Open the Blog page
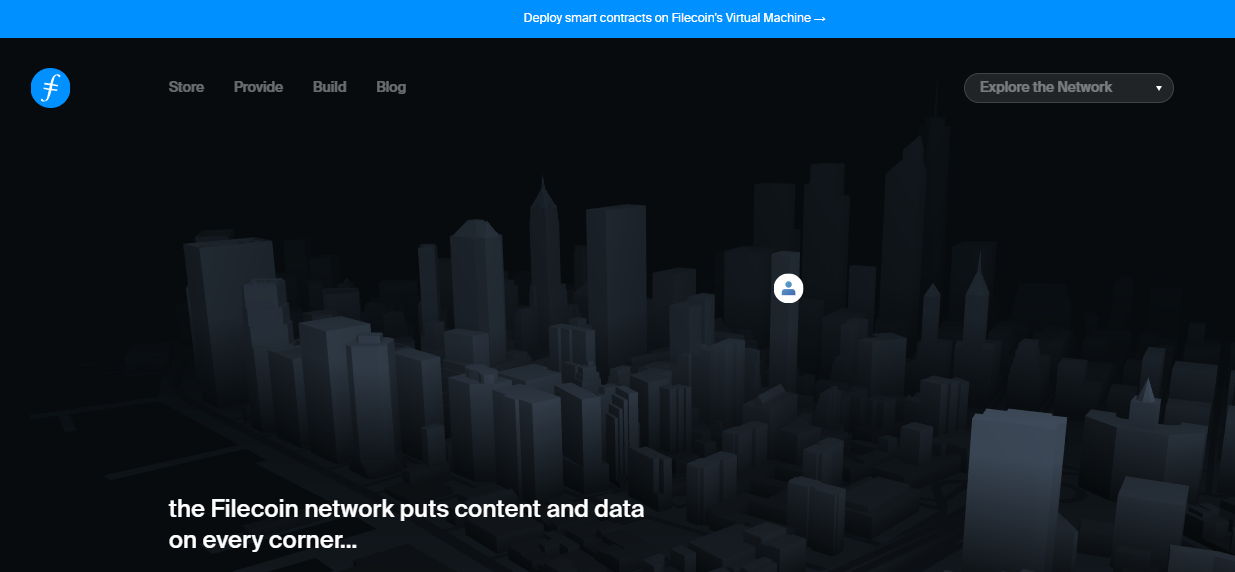 coord(391,87)
